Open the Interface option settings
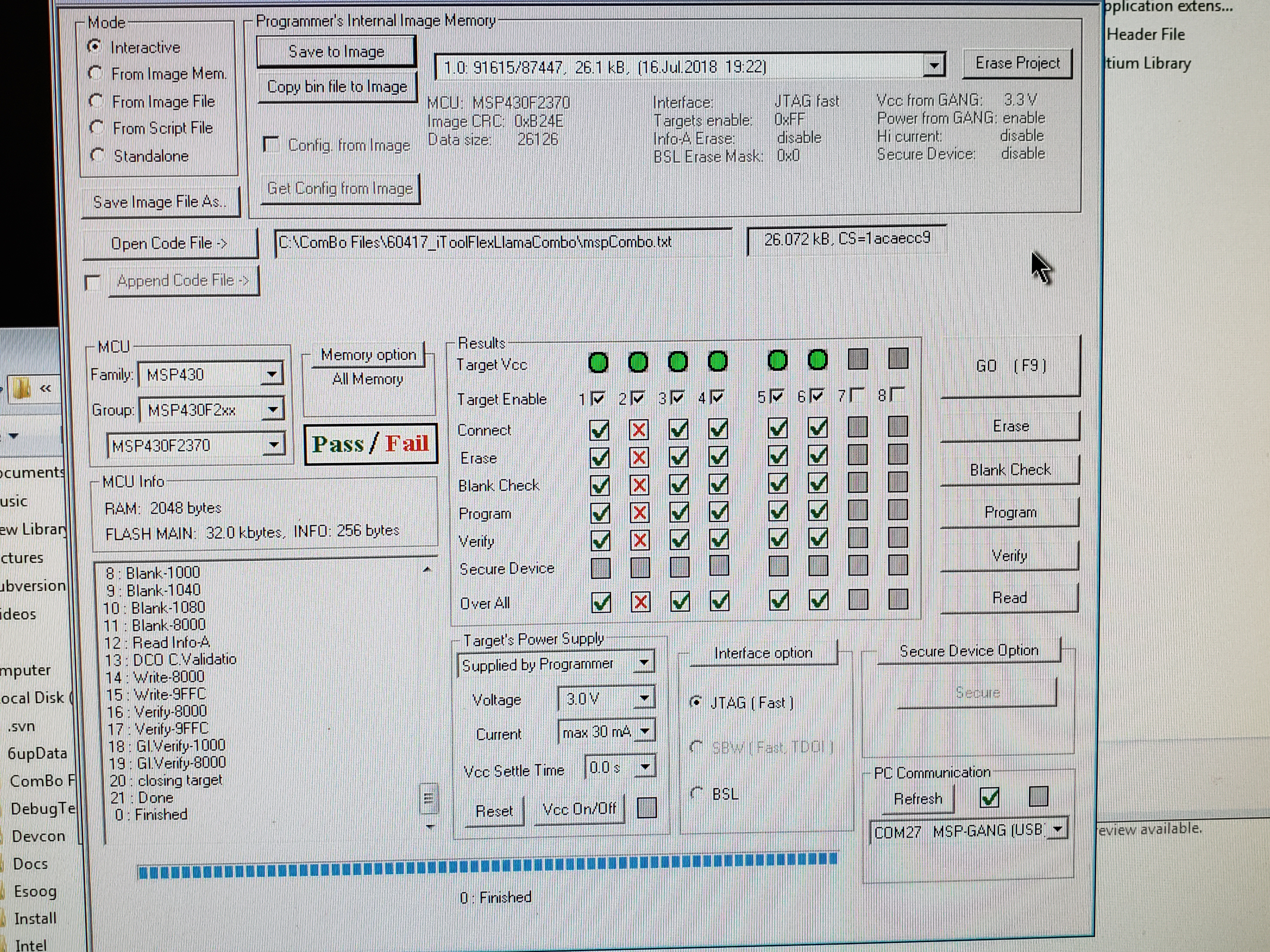Image resolution: width=1270 pixels, height=952 pixels. (763, 653)
